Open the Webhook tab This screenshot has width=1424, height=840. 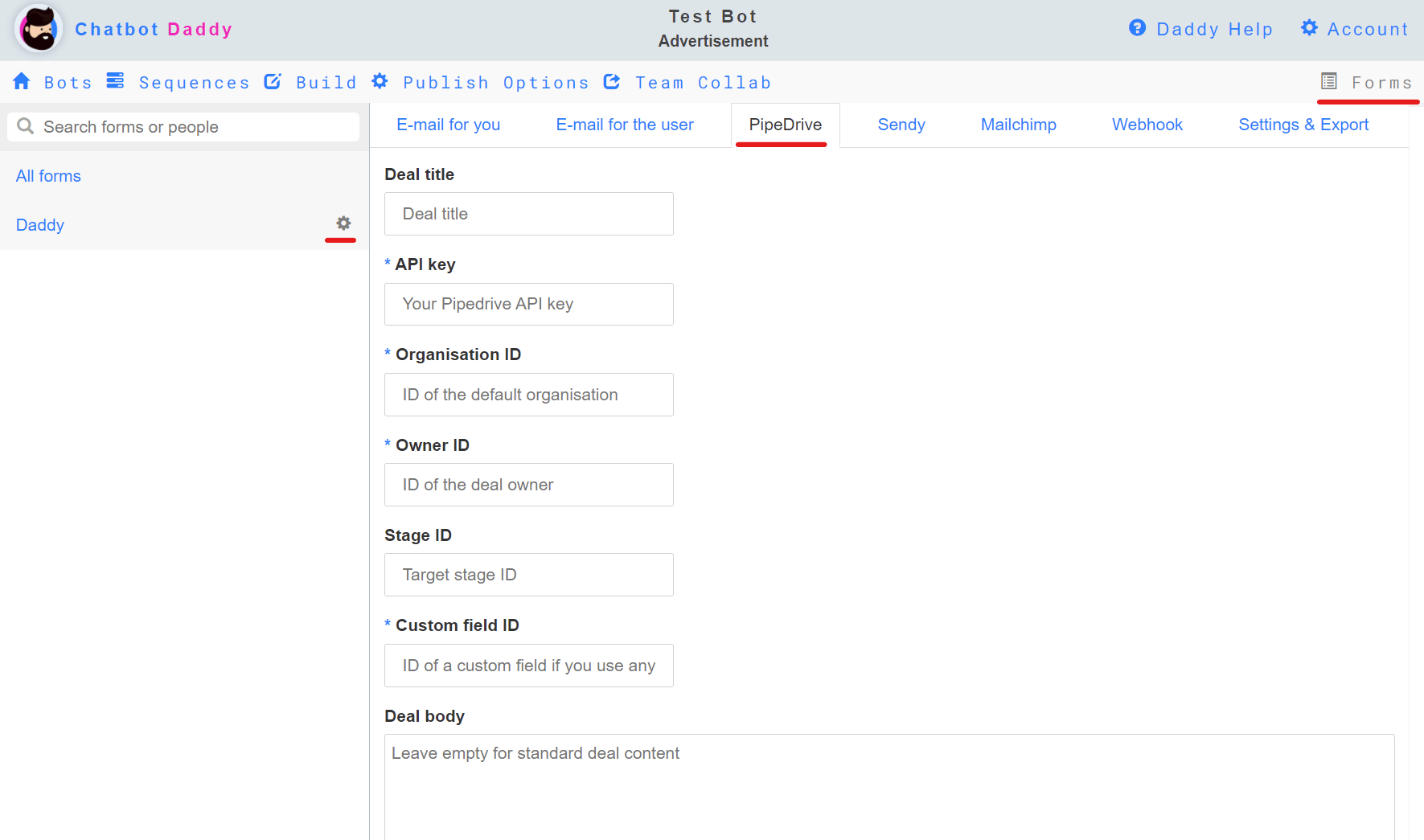[x=1147, y=125]
